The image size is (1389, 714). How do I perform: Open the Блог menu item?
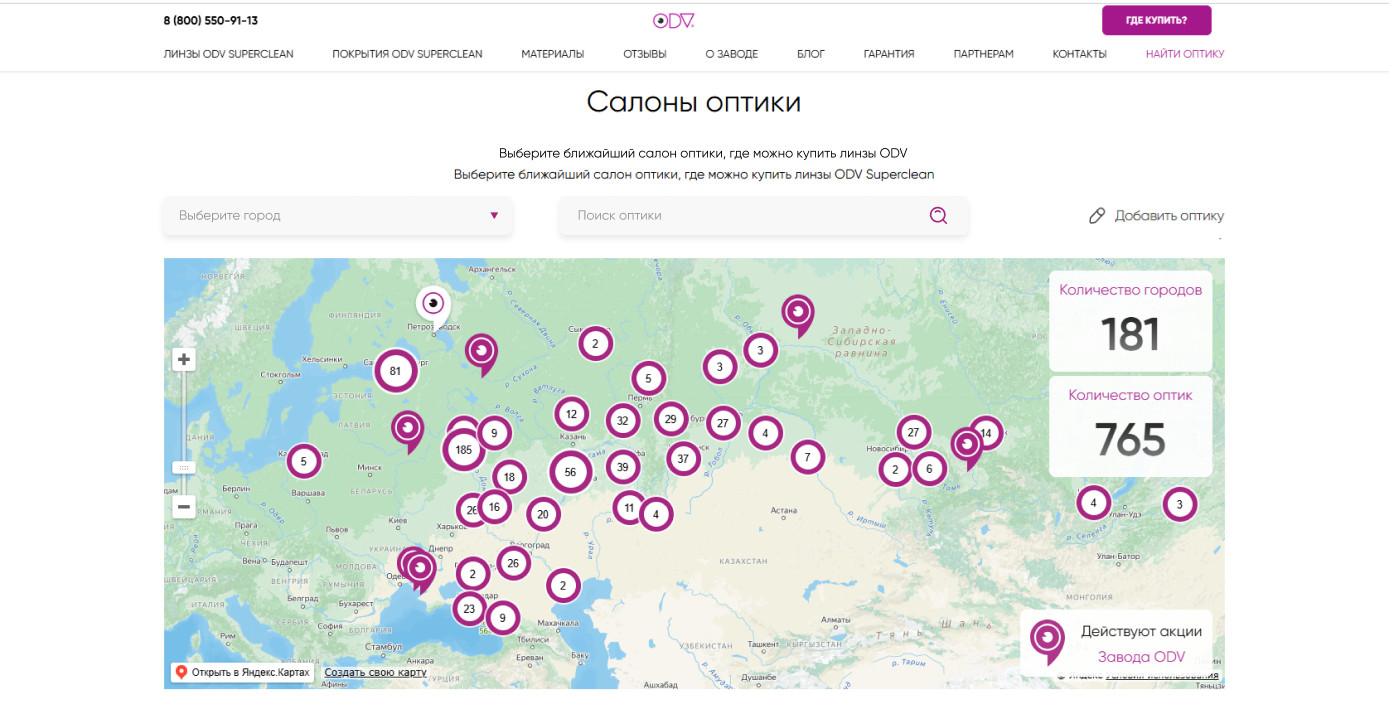pyautogui.click(x=811, y=54)
